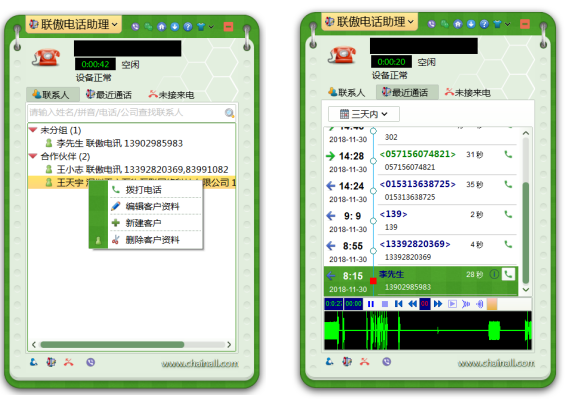This screenshot has height=406, width=568.
Task: Select 联系人 tab in the contacts window
Action: pos(53,95)
